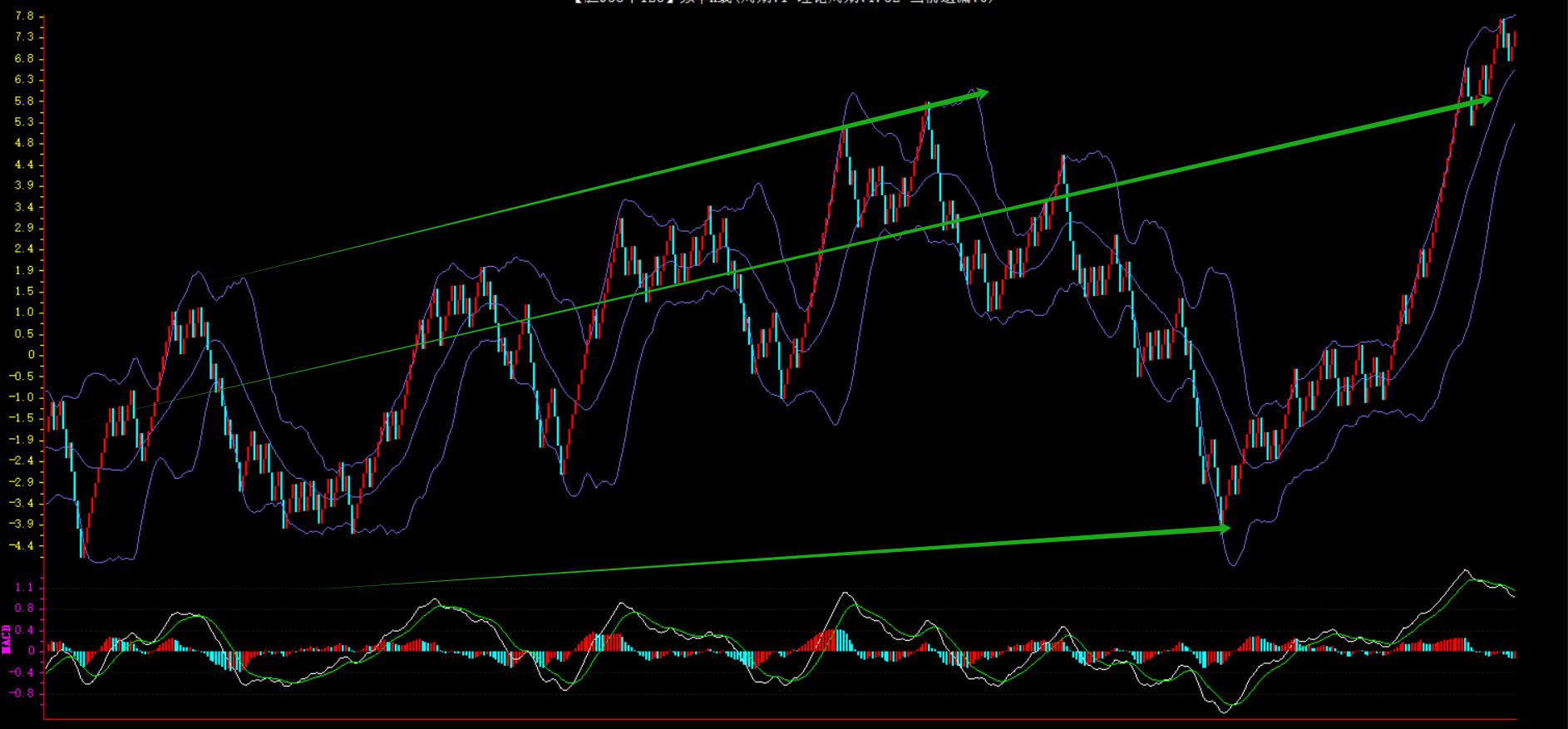1568x729 pixels.
Task: Click the highest MACD line peak at right
Action: pyautogui.click(x=1465, y=571)
